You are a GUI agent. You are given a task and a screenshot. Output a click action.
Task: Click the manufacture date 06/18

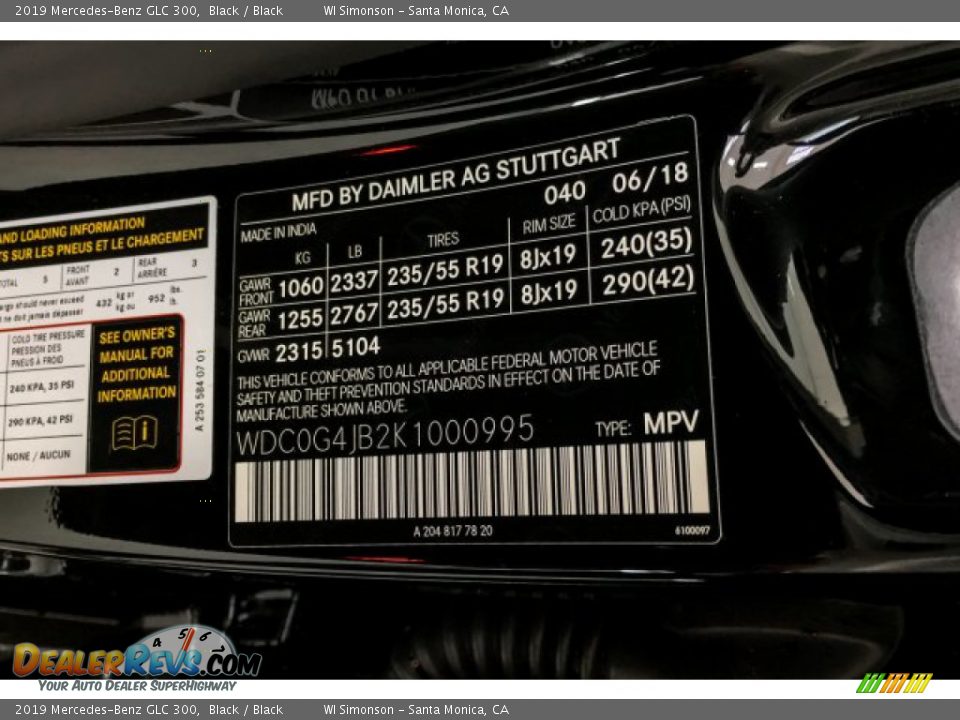point(650,178)
